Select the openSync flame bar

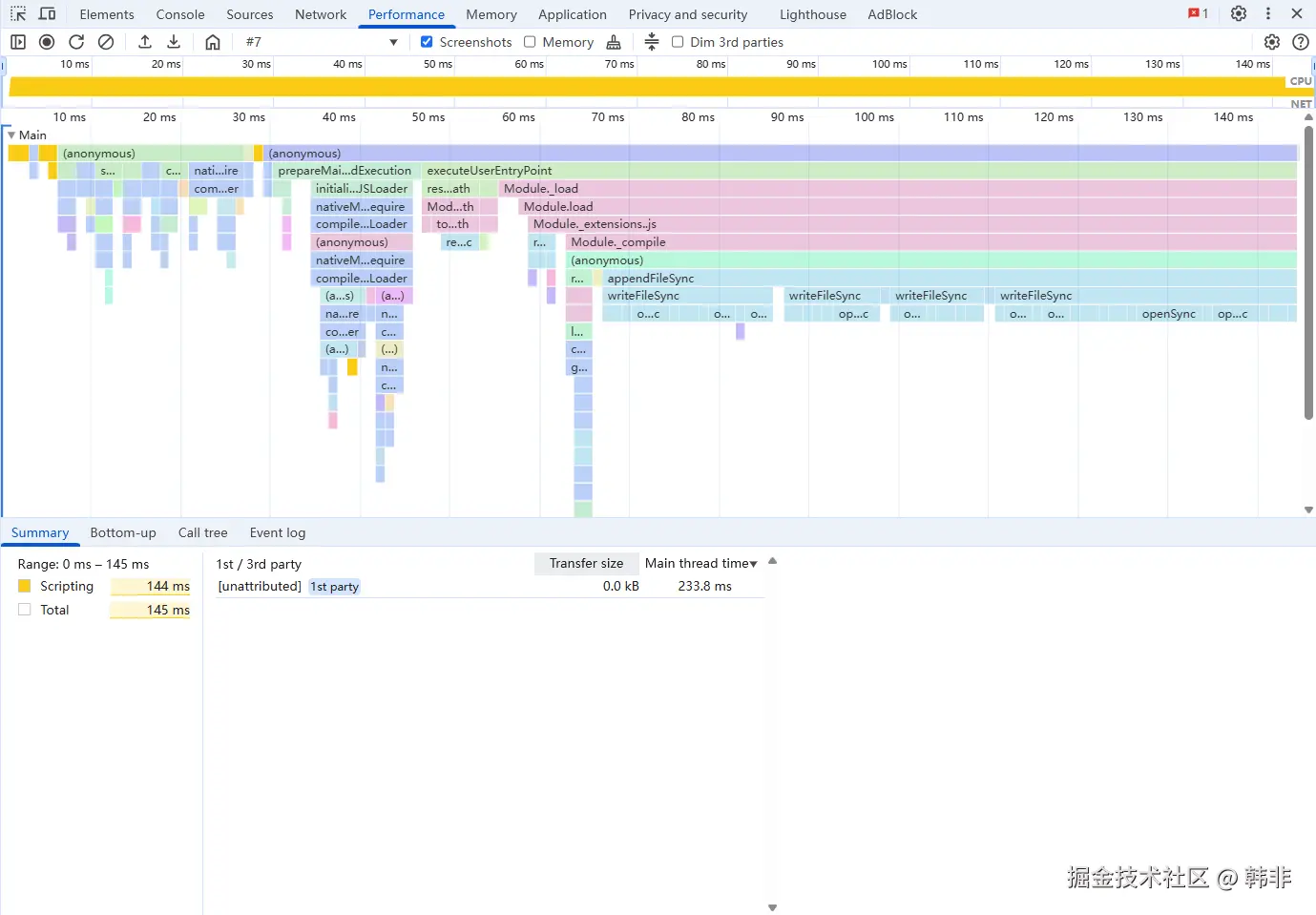click(x=1169, y=314)
